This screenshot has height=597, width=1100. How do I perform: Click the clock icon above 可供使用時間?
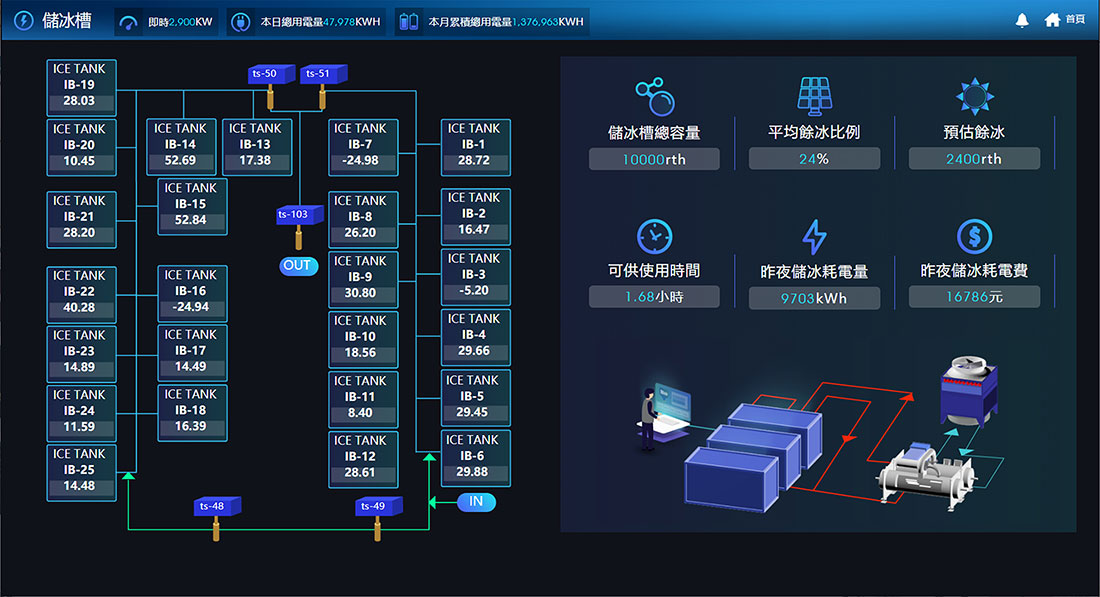pyautogui.click(x=654, y=236)
